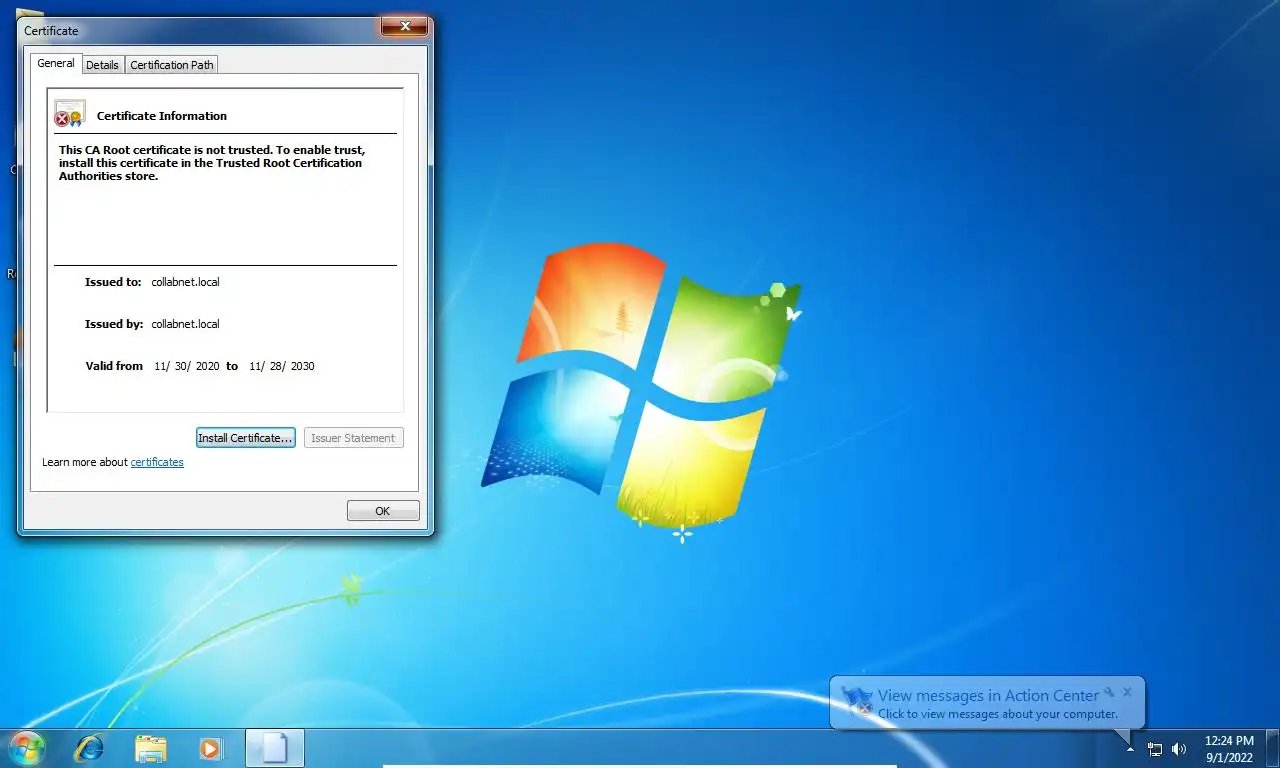Select the General tab
Image resolution: width=1280 pixels, height=768 pixels.
[56, 63]
